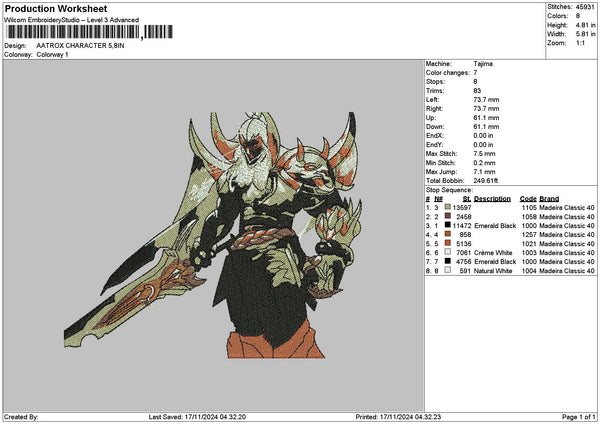Image resolution: width=600 pixels, height=424 pixels.
Task: Click the Stop Sequence heading
Action: coord(447,188)
